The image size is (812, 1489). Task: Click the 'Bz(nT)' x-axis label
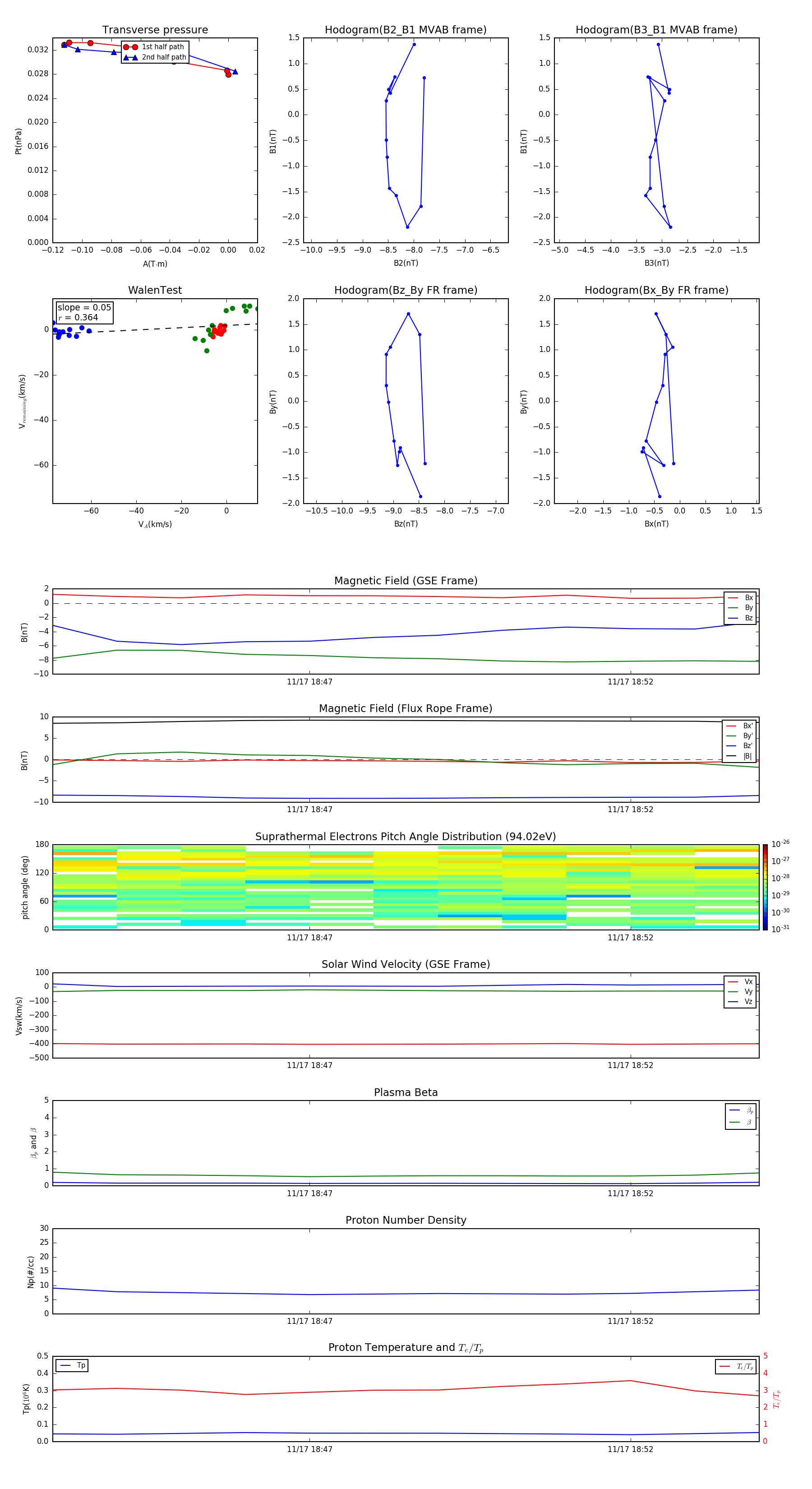point(406,524)
